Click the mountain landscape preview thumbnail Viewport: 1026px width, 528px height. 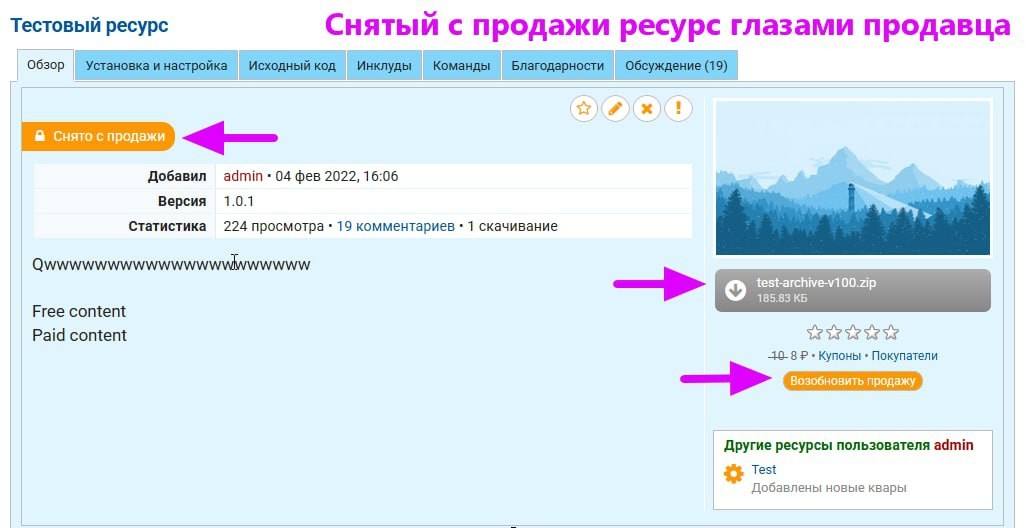click(853, 178)
